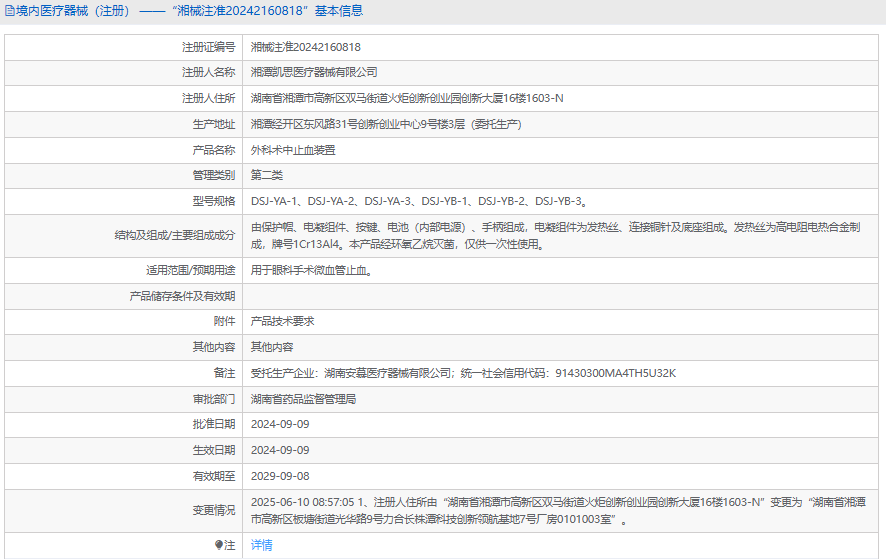Click the 产品名称 label
This screenshot has height=559, width=886.
tap(214, 150)
